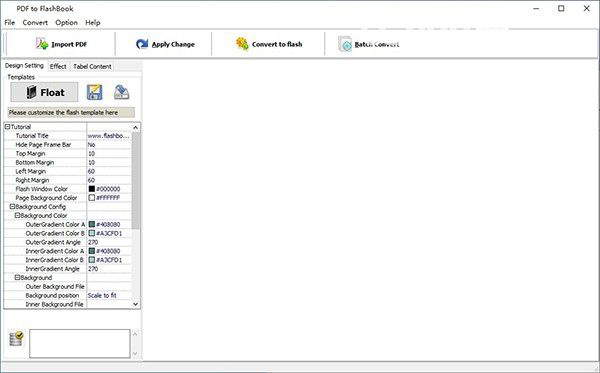
Task: Click the Right Margin value 60
Action: click(x=91, y=180)
